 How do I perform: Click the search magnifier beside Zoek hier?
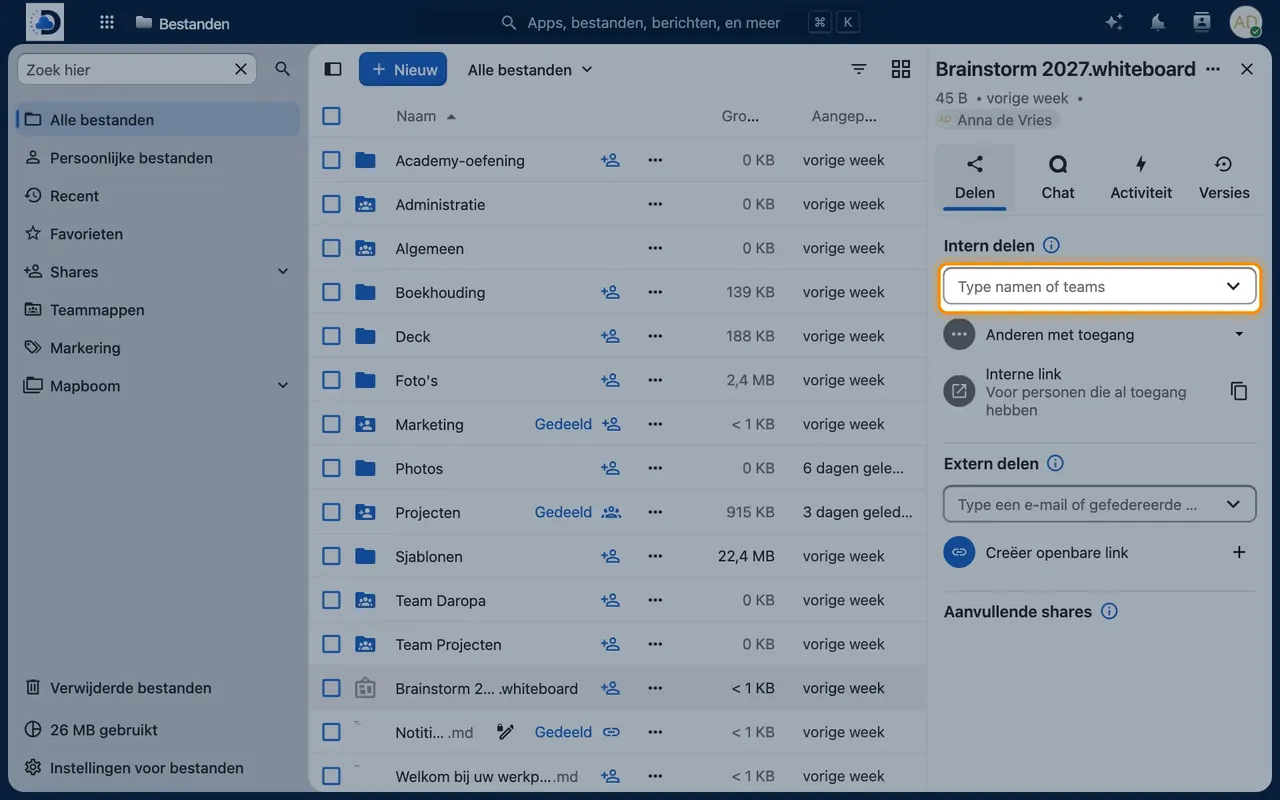pyautogui.click(x=283, y=69)
